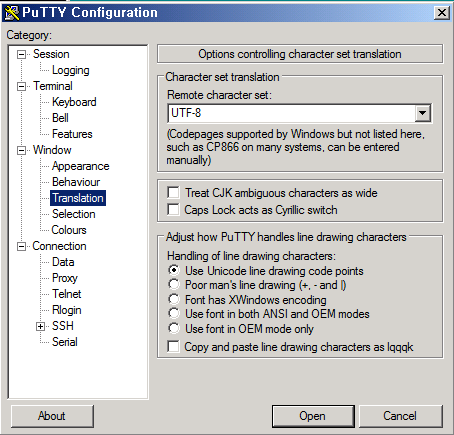The height and width of the screenshot is (435, 454).
Task: Click the Cancel button
Action: (x=400, y=416)
